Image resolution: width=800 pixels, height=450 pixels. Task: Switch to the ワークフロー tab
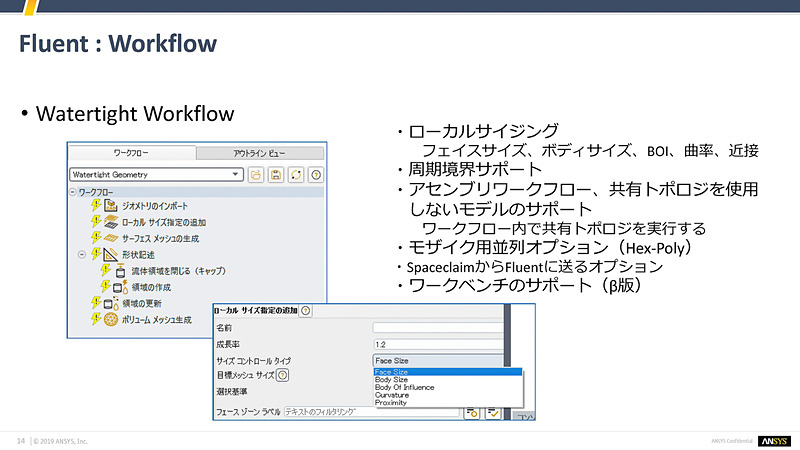132,153
